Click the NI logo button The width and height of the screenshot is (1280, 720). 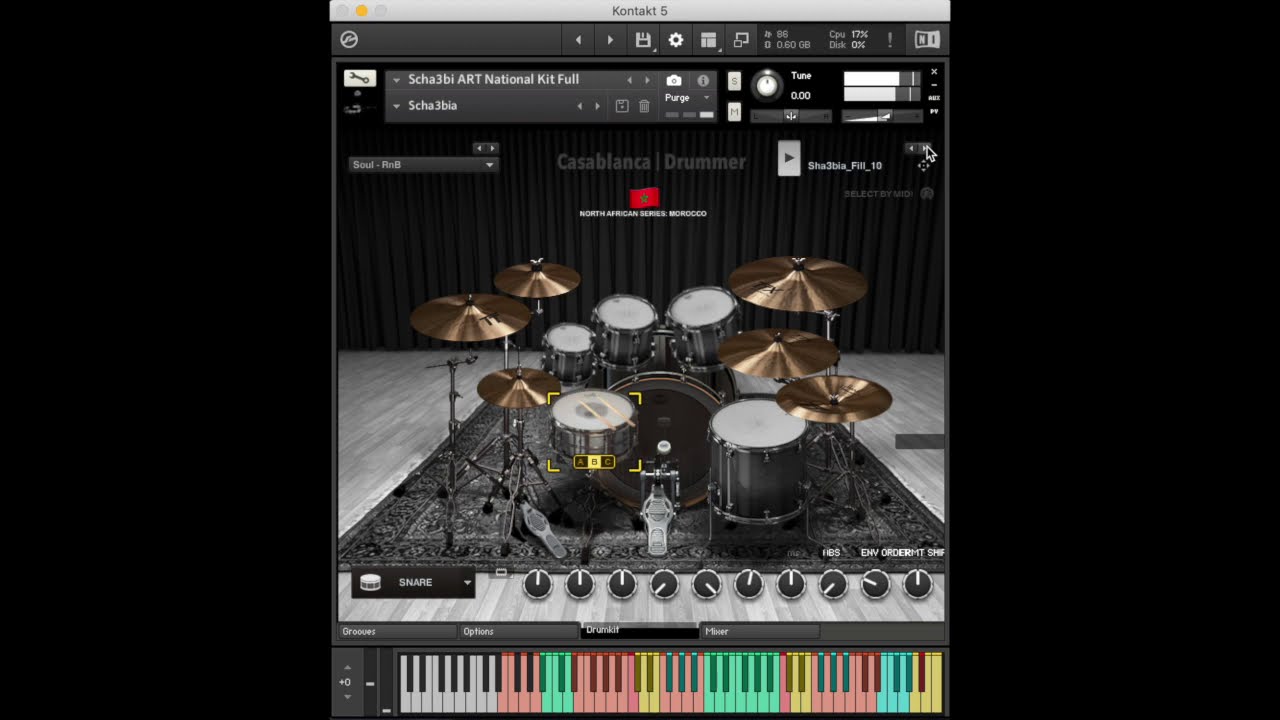coord(927,40)
